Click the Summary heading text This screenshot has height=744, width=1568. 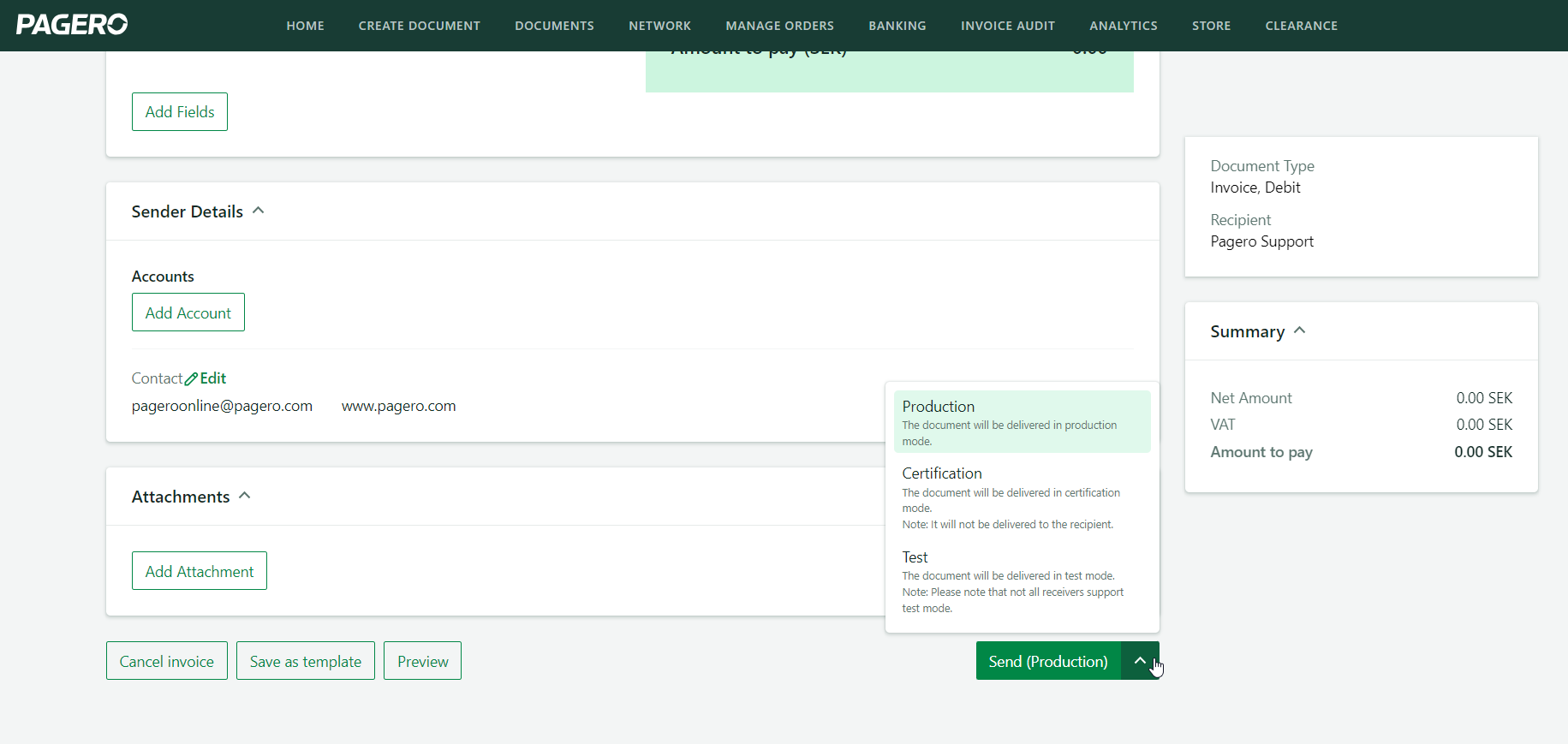click(1247, 331)
